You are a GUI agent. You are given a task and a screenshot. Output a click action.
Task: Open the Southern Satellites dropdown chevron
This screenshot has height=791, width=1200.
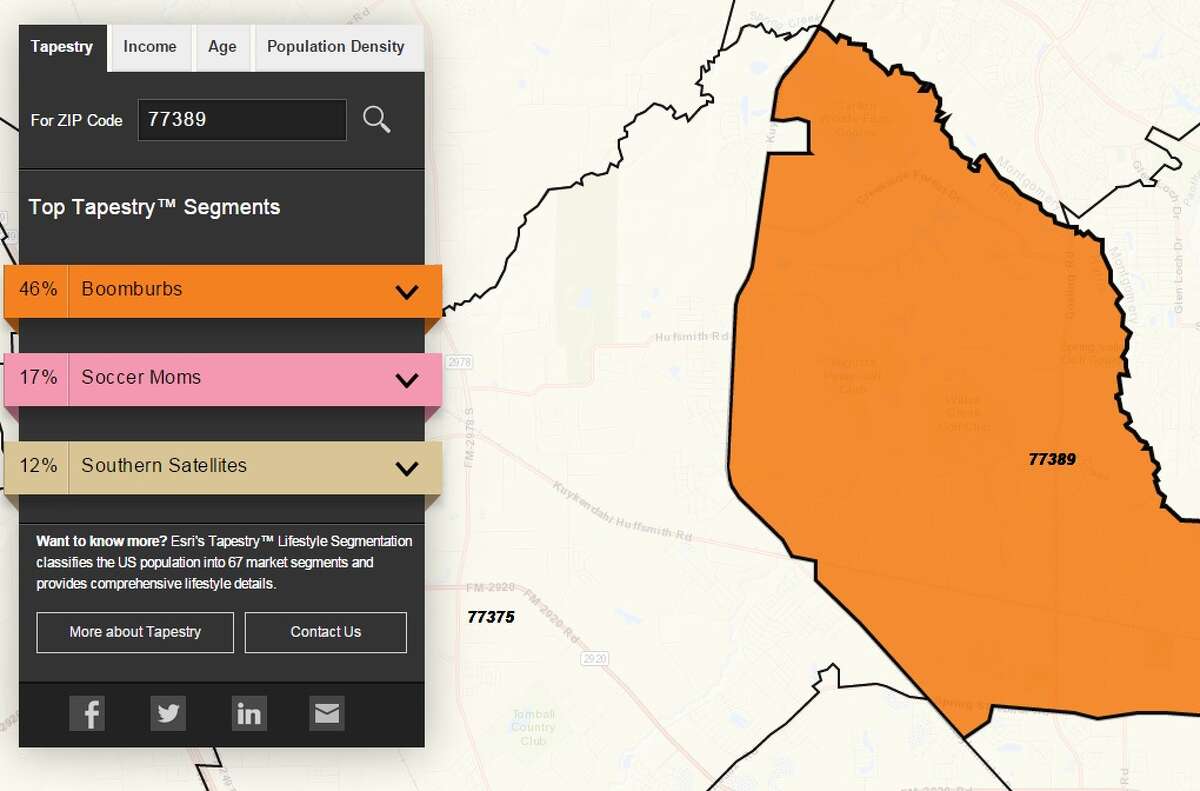406,468
